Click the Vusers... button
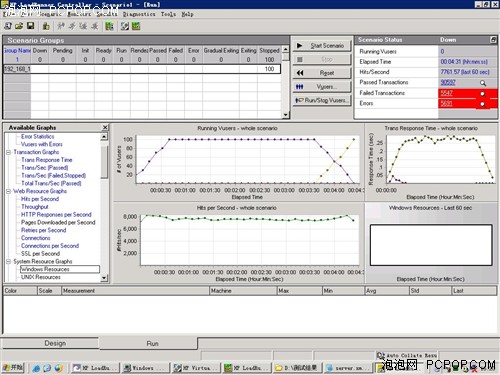Screen dimensions: 500x375 pos(322,87)
